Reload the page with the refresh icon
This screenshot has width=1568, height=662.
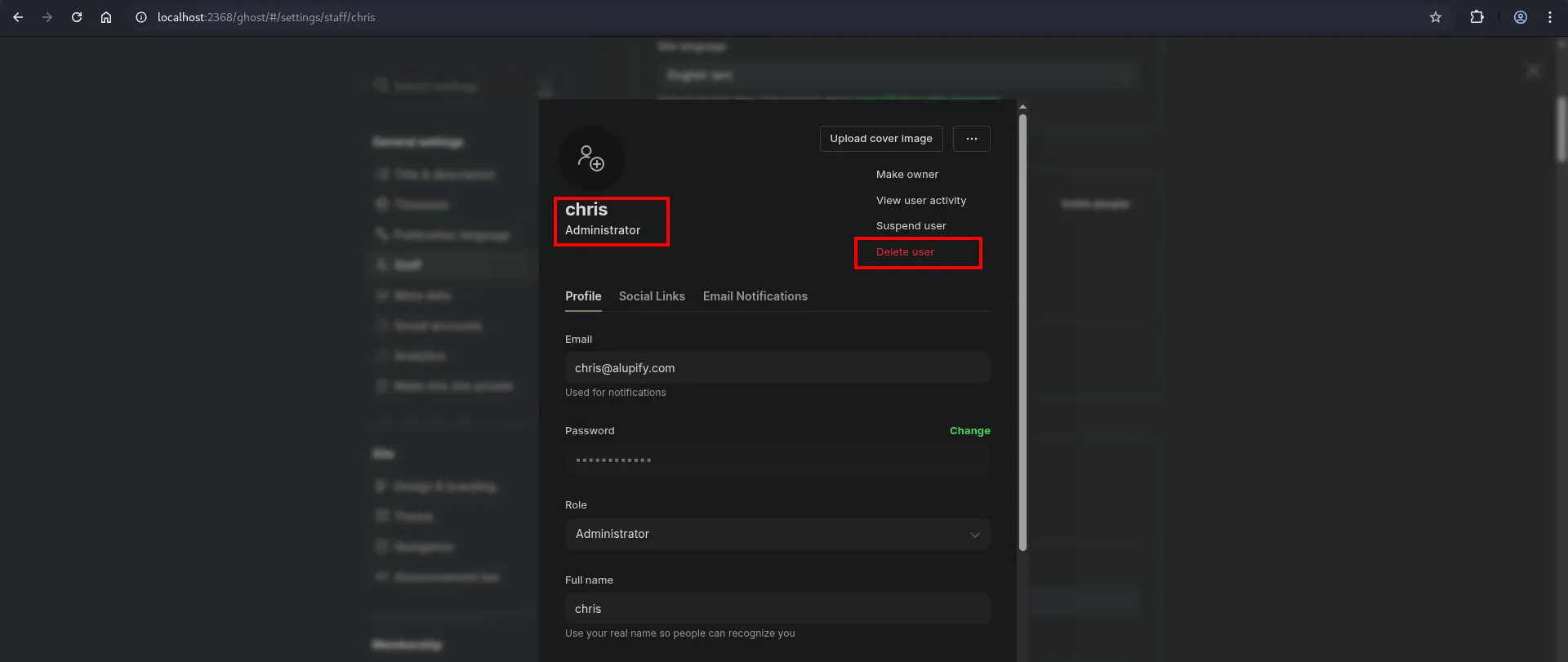77,17
